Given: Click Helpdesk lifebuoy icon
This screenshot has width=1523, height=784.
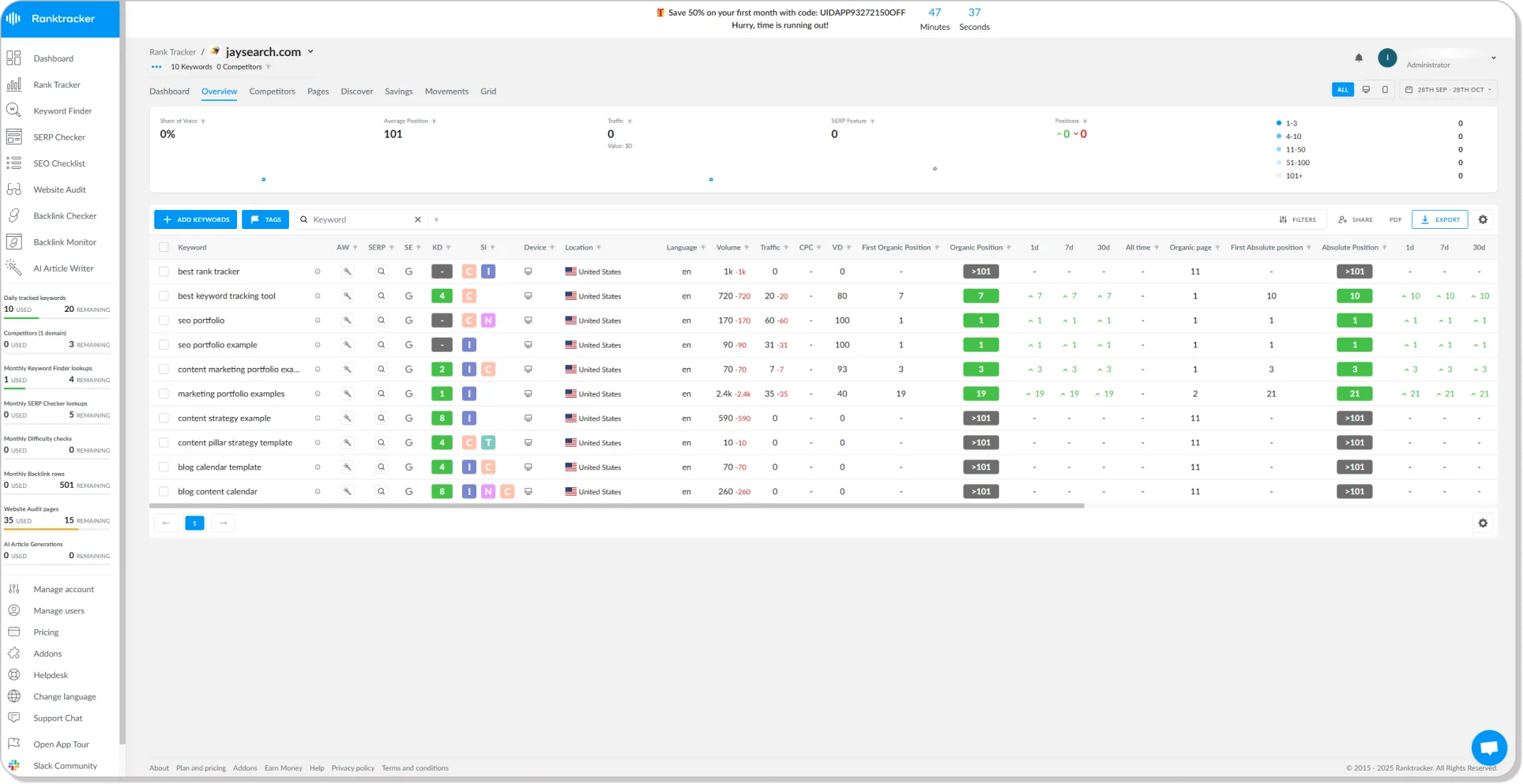Looking at the screenshot, I should [13, 674].
